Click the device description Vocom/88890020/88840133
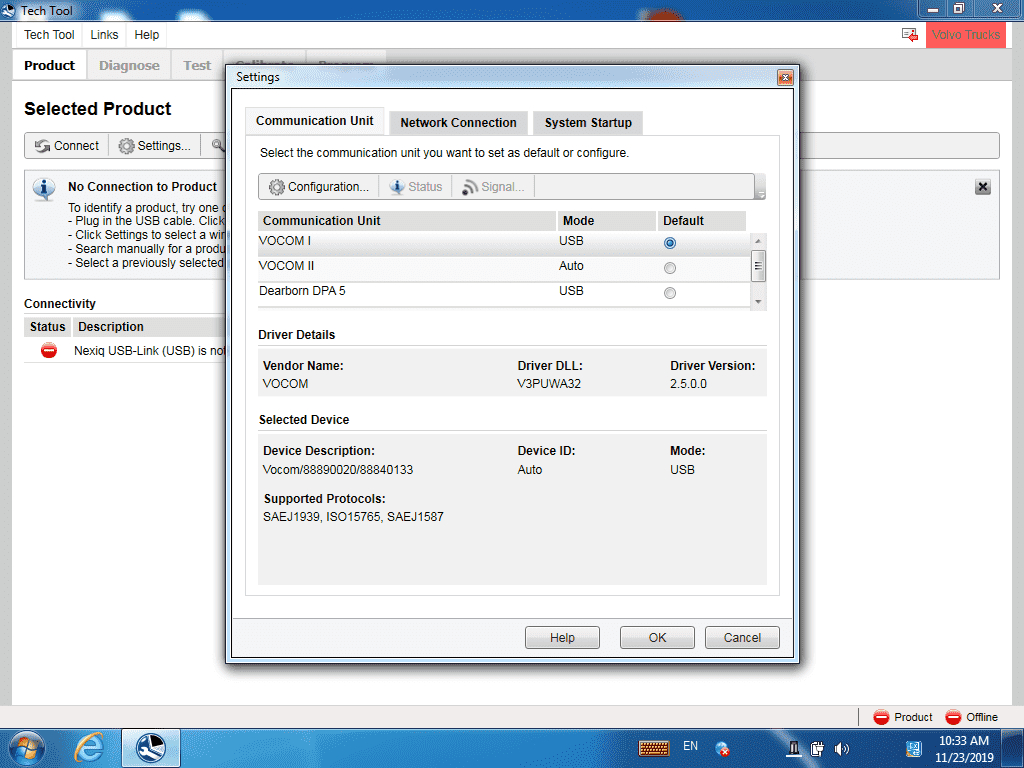1024x768 pixels. click(338, 470)
